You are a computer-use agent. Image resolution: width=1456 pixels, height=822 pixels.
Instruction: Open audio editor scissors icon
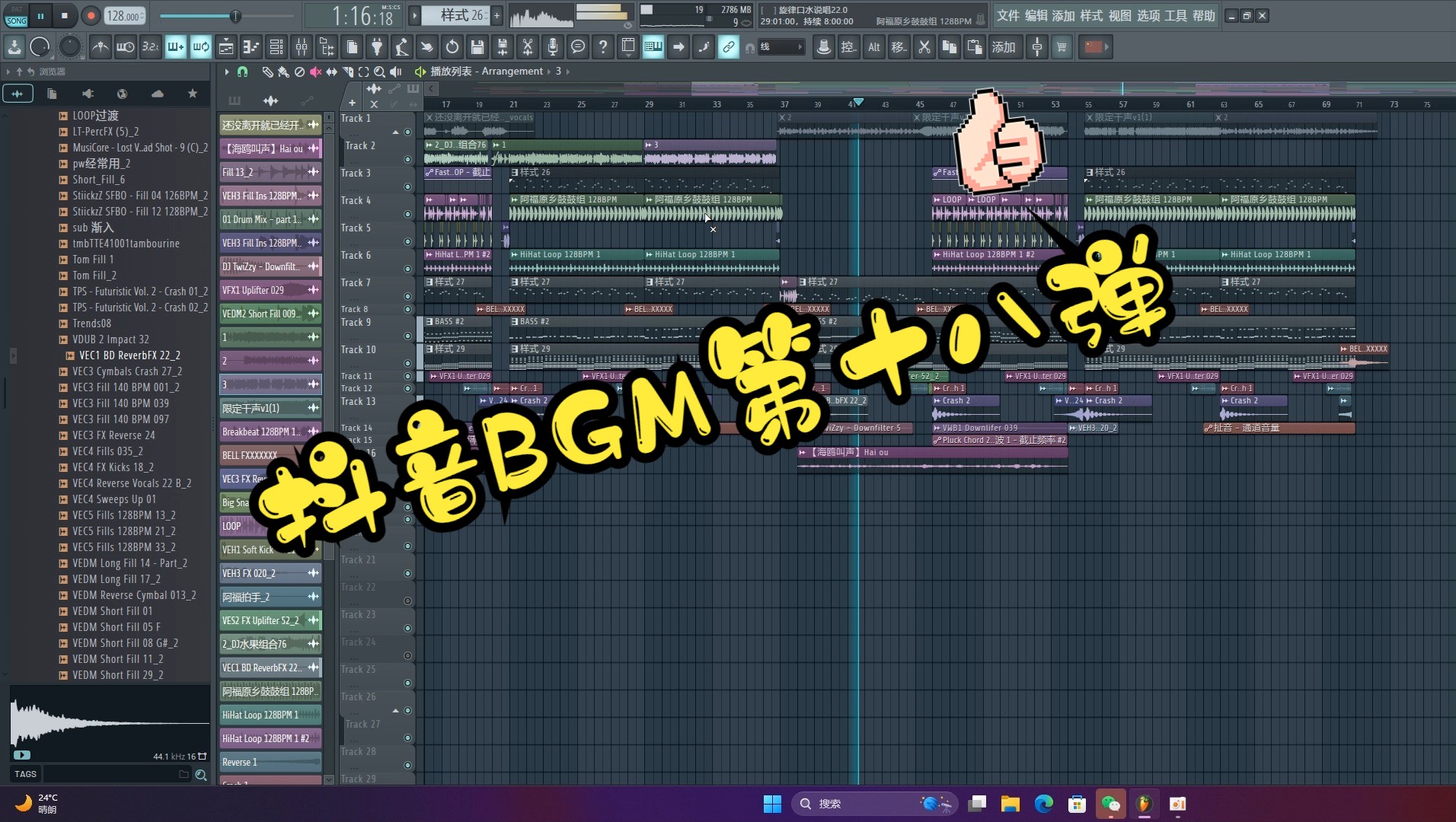click(x=528, y=47)
